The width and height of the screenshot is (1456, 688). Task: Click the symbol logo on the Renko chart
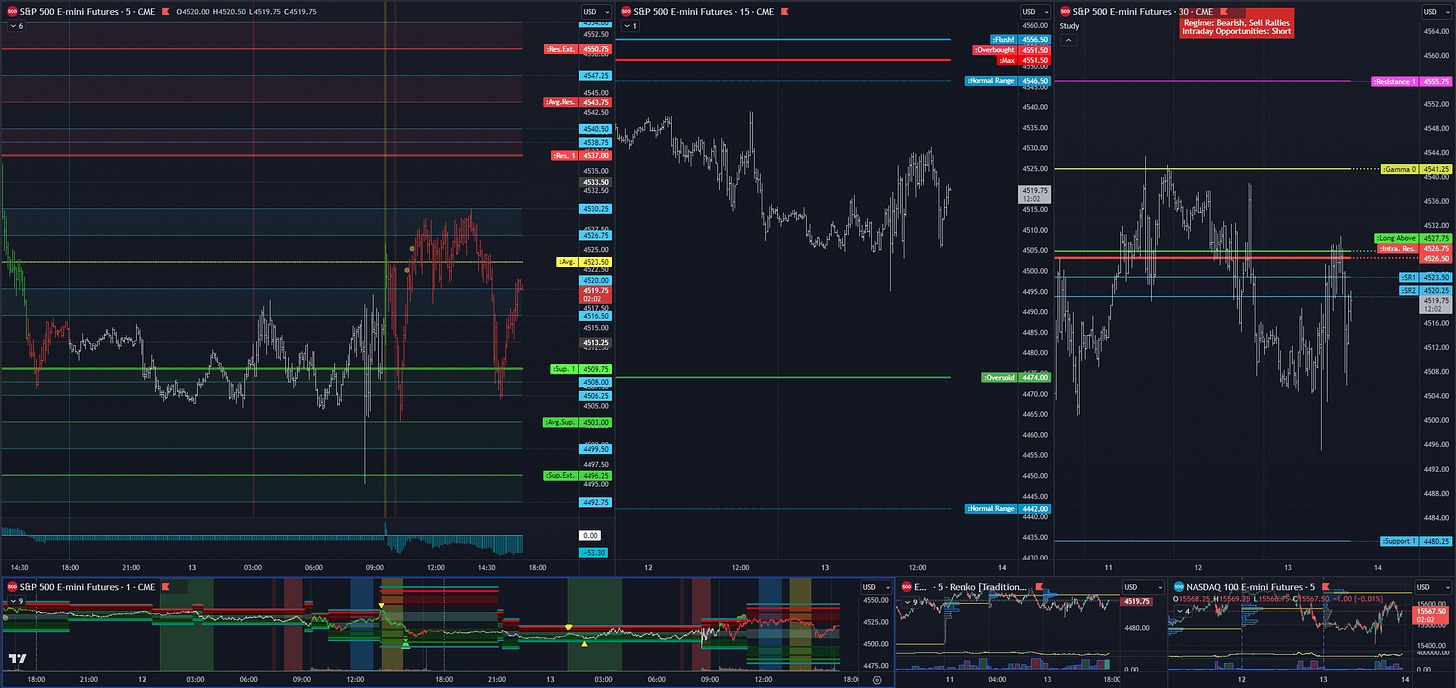coord(906,586)
